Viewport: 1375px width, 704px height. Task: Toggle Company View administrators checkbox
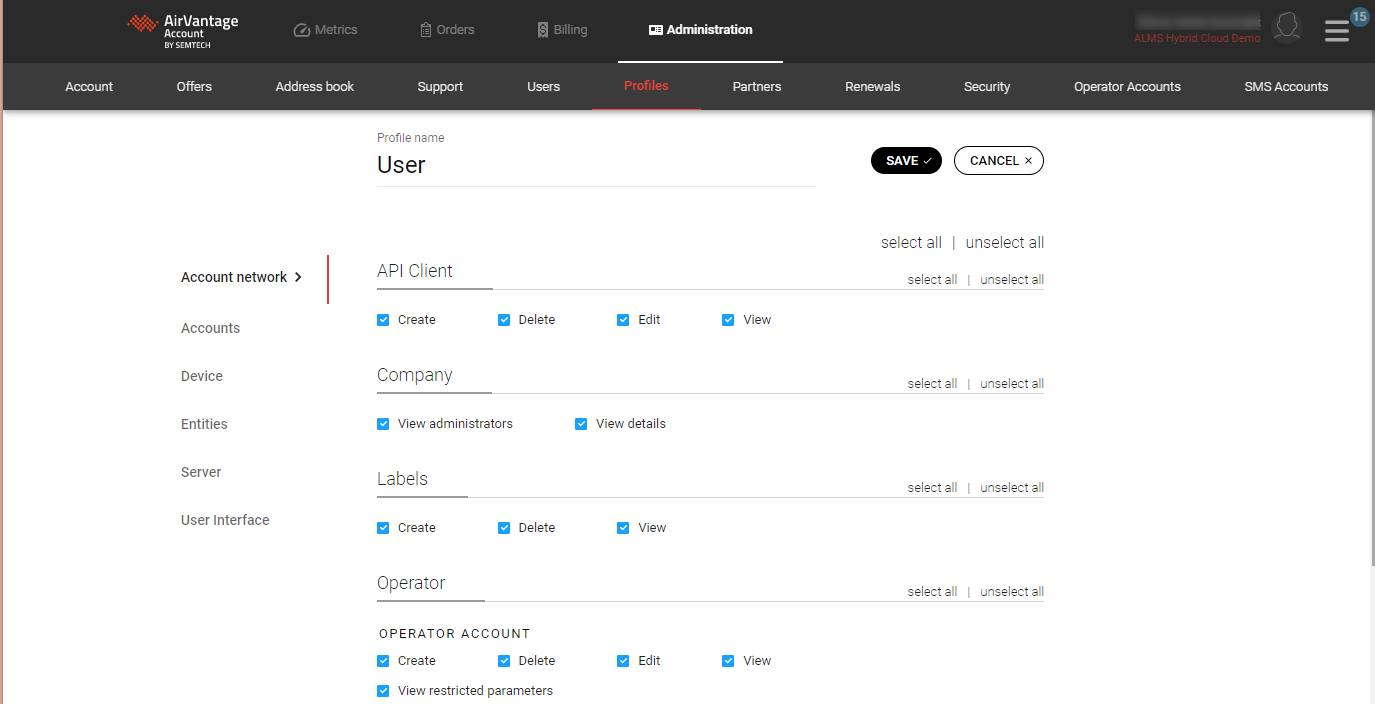383,424
